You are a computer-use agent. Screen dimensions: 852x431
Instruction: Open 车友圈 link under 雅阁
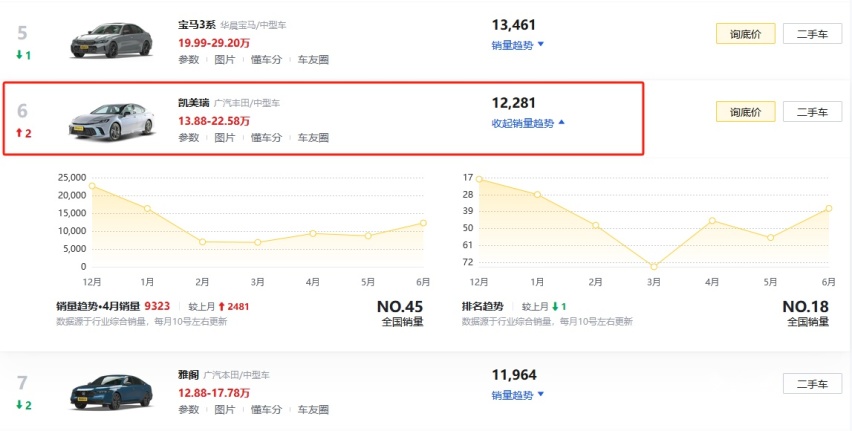pos(313,410)
